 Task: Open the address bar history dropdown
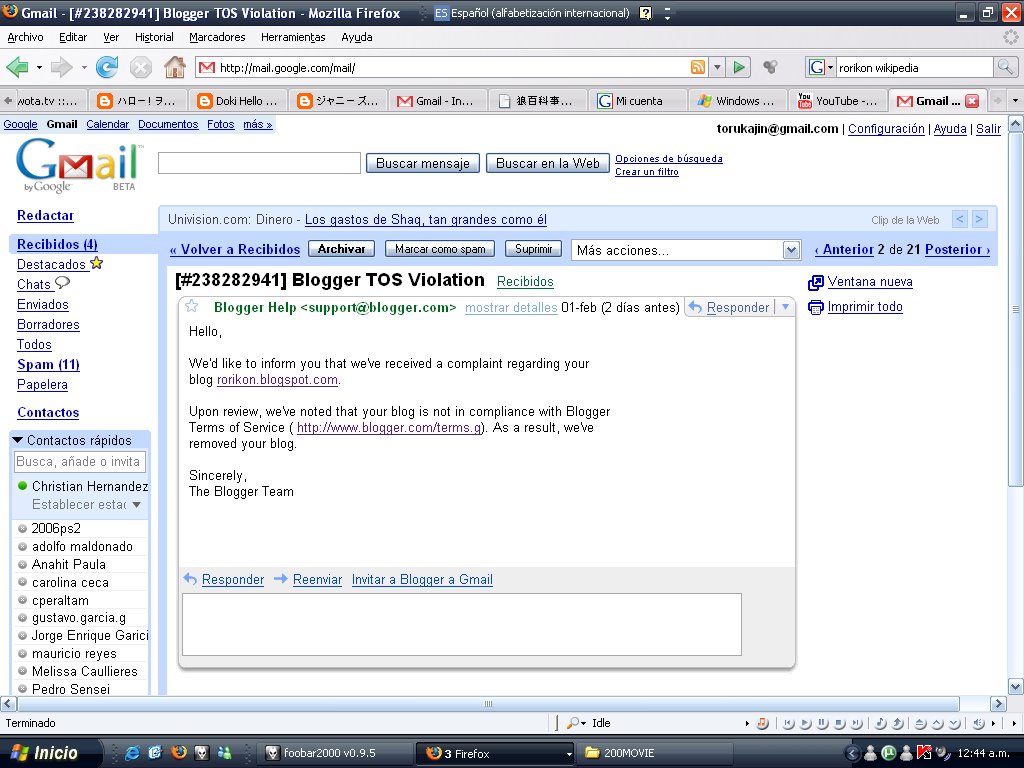coord(717,67)
